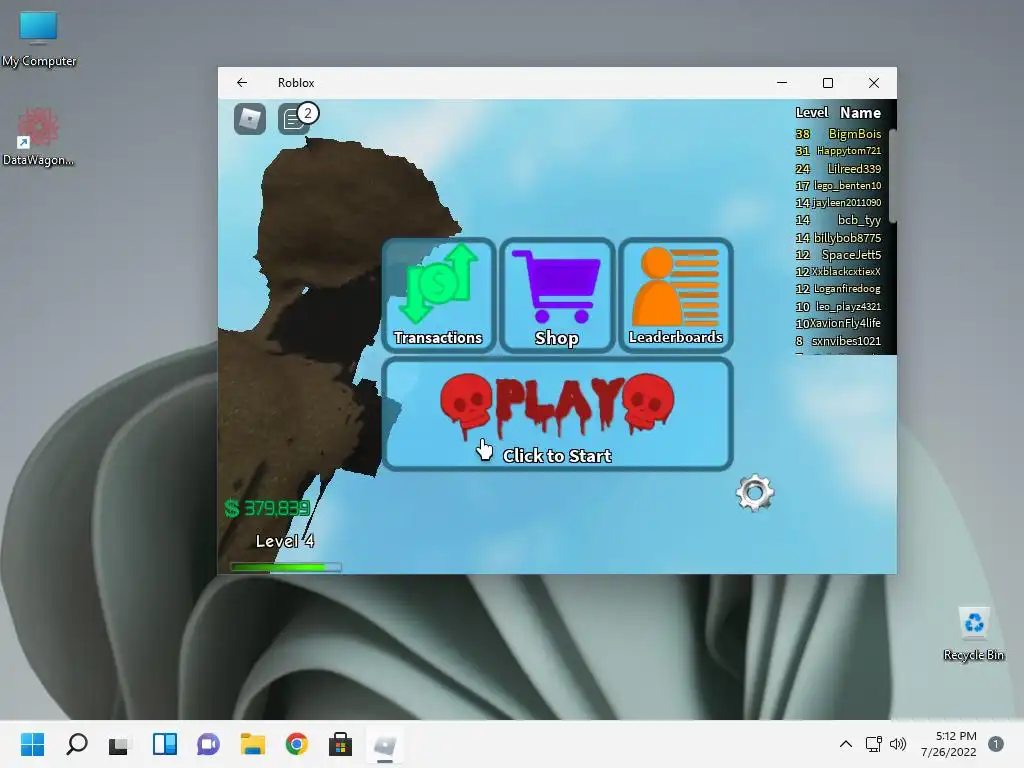This screenshot has width=1024, height=768.
Task: Close the Roblox window
Action: tap(874, 83)
